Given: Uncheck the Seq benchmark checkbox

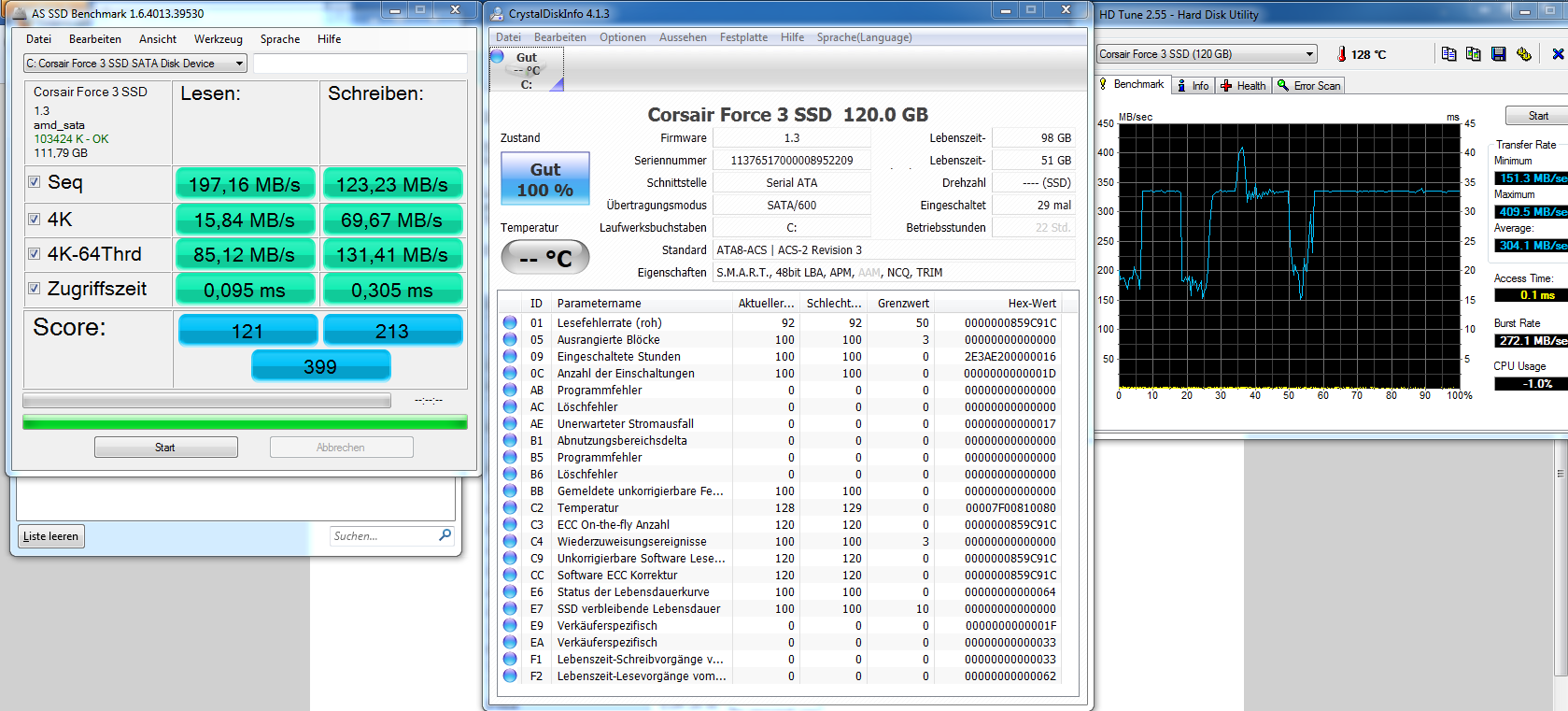Looking at the screenshot, I should (35, 182).
